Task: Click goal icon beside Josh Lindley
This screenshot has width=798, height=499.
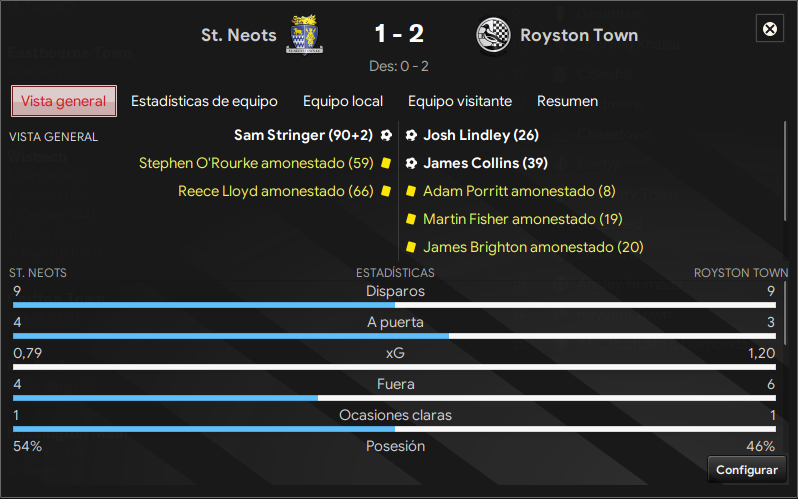Action: click(411, 135)
